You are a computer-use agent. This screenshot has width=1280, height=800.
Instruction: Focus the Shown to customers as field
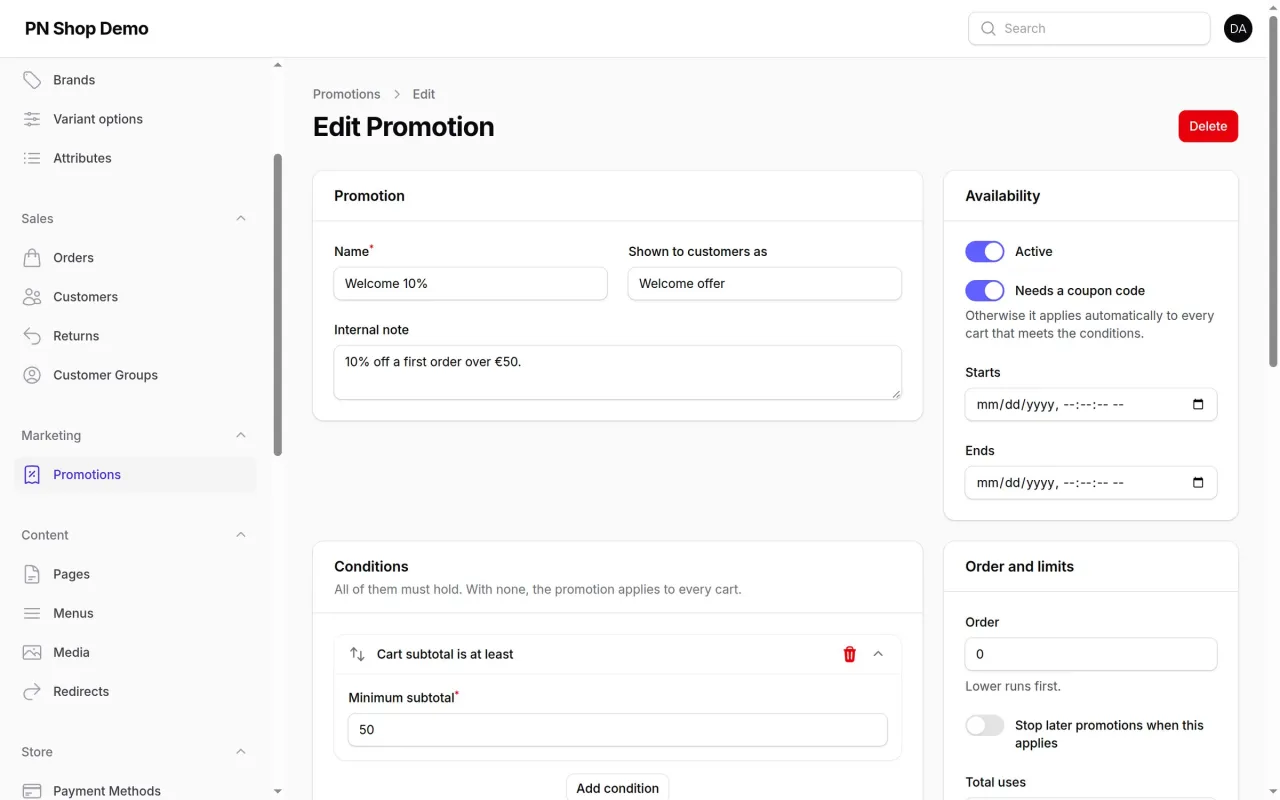click(764, 284)
